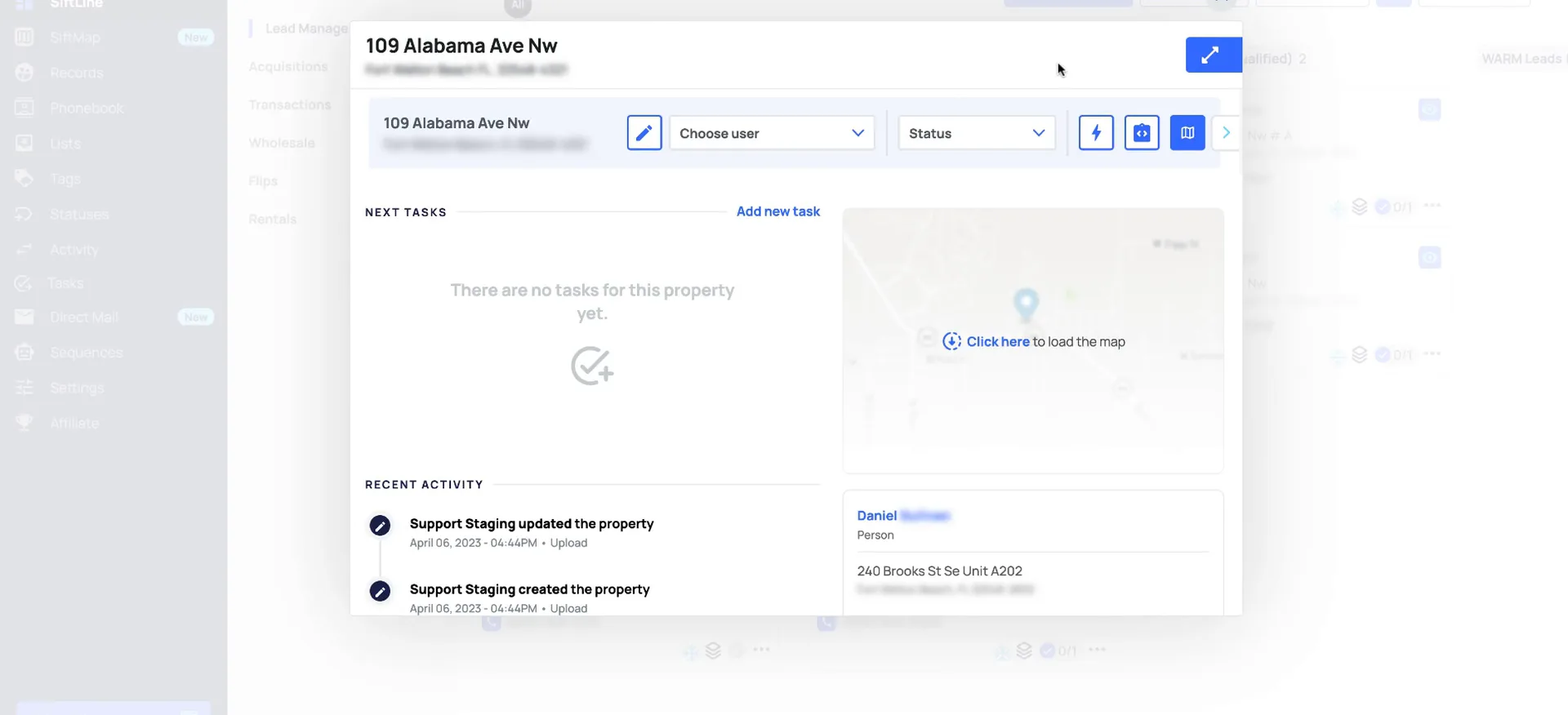Go to Tags in the sidebar
Image resolution: width=1568 pixels, height=715 pixels.
tap(65, 179)
